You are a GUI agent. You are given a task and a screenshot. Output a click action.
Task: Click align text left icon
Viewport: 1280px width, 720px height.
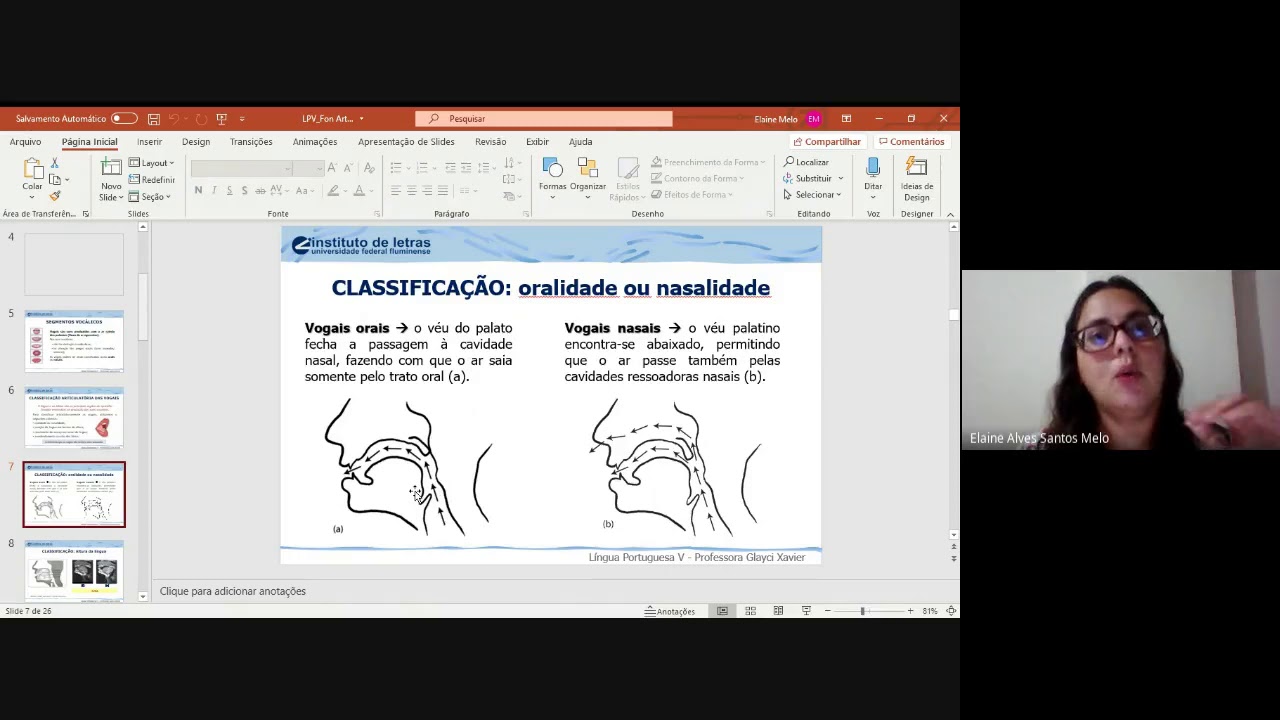tap(396, 190)
